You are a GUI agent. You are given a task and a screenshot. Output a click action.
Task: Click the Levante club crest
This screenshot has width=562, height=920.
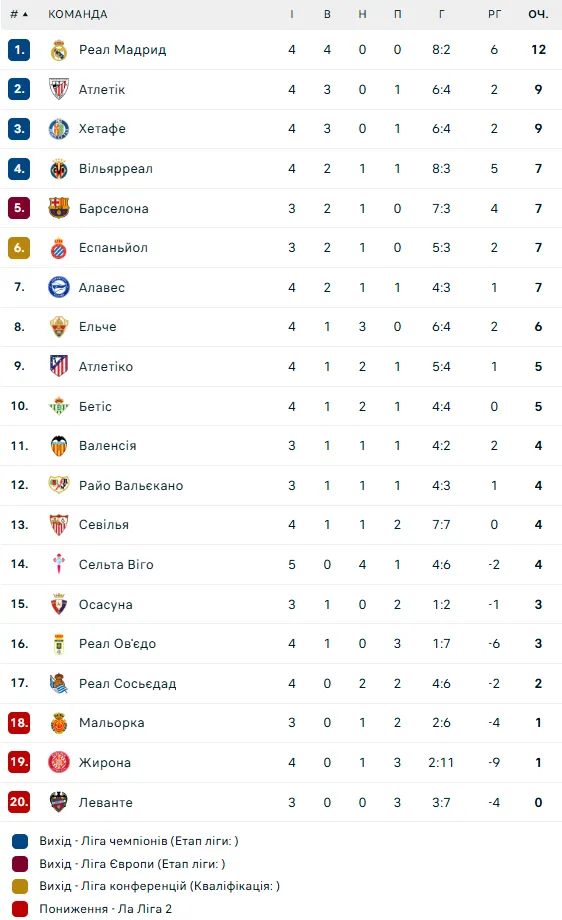(59, 801)
